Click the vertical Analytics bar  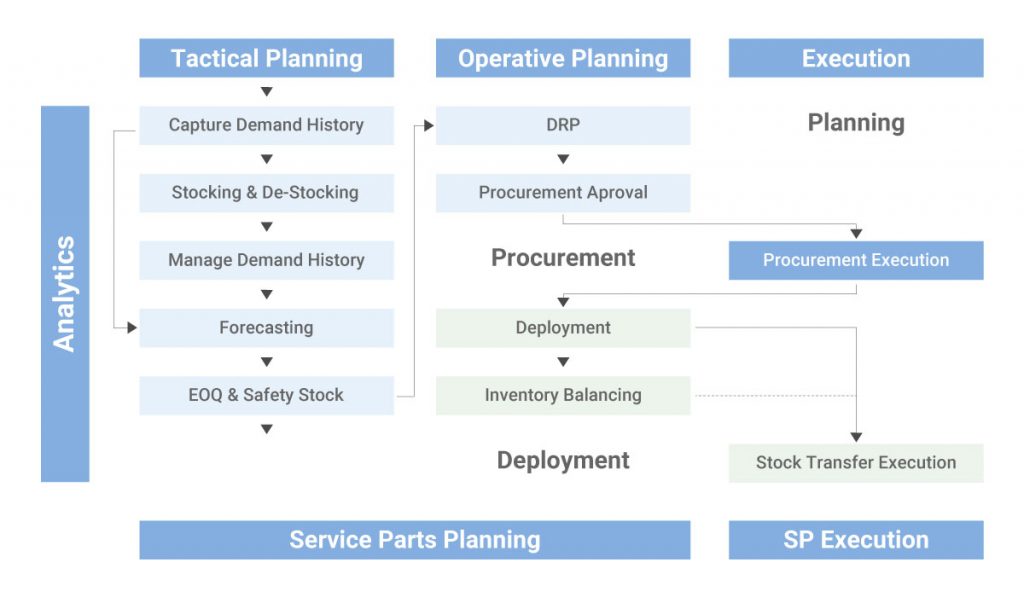pos(65,294)
